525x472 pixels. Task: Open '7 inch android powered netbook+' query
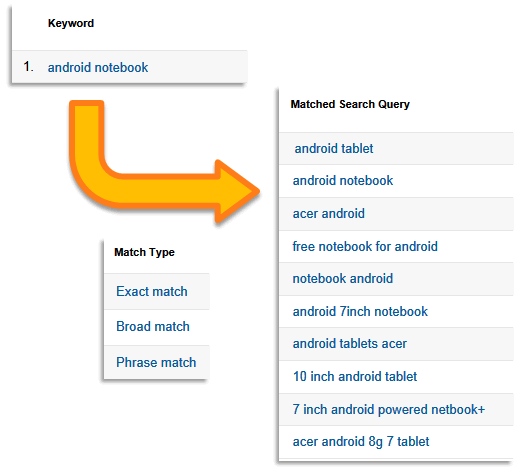pyautogui.click(x=388, y=409)
